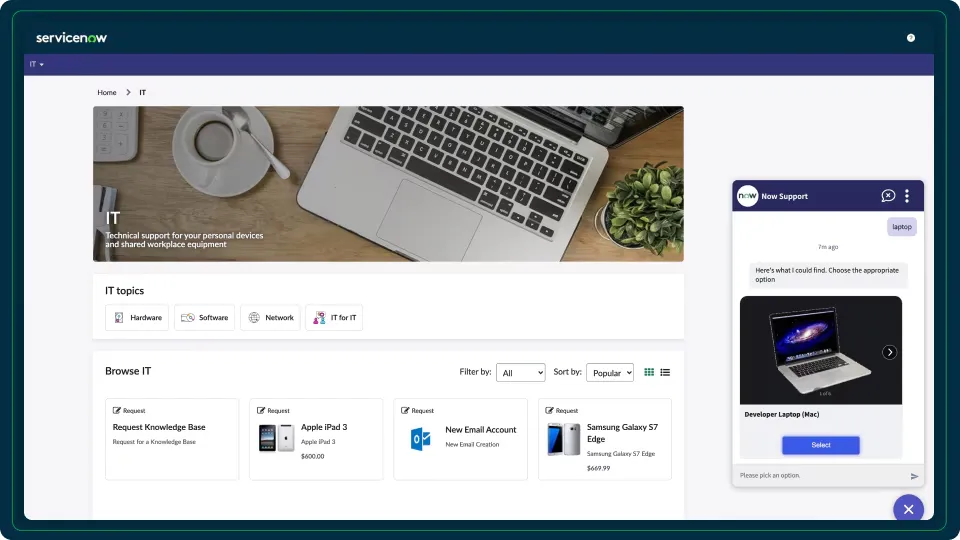Click the IT breadcrumb item
The width and height of the screenshot is (960, 540).
(x=143, y=92)
